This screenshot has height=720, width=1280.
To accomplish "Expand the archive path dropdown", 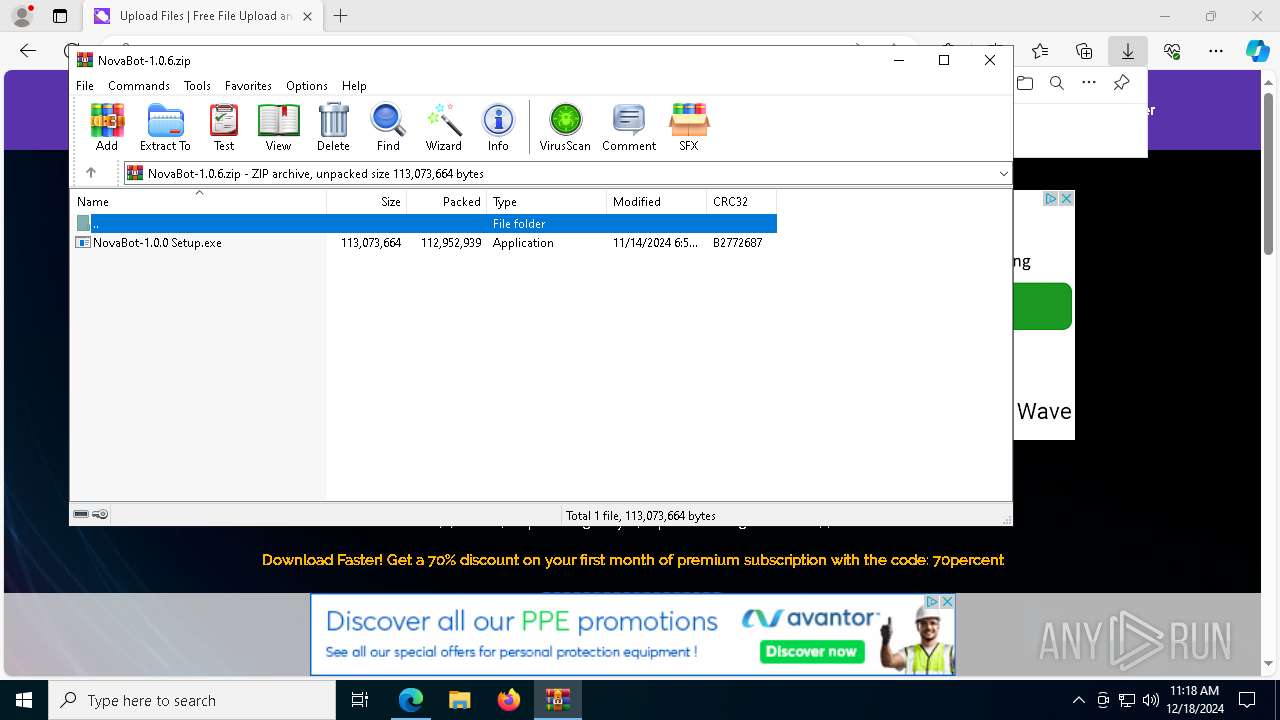I will (x=1003, y=174).
